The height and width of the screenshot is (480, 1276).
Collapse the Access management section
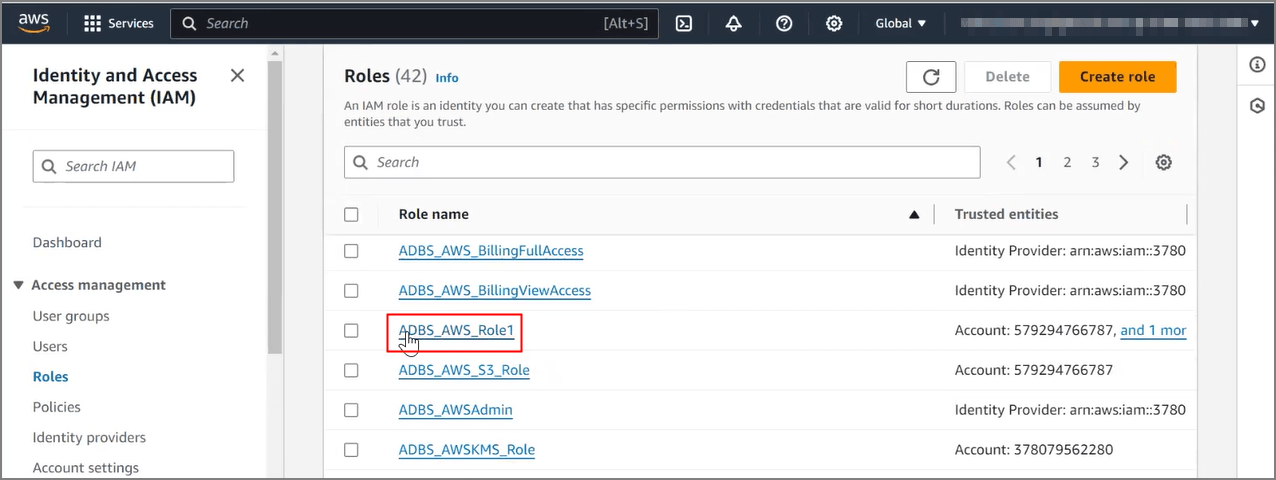[19, 285]
